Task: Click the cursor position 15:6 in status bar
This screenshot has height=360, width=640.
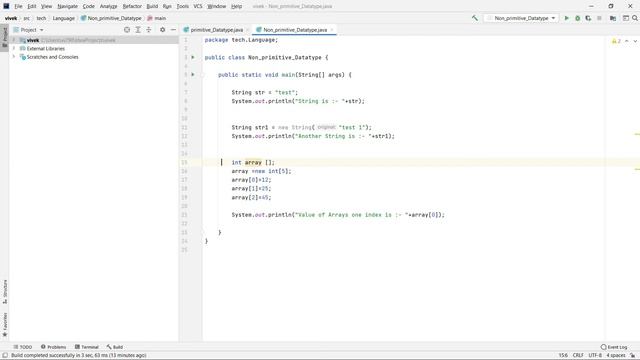Action: (x=563, y=356)
